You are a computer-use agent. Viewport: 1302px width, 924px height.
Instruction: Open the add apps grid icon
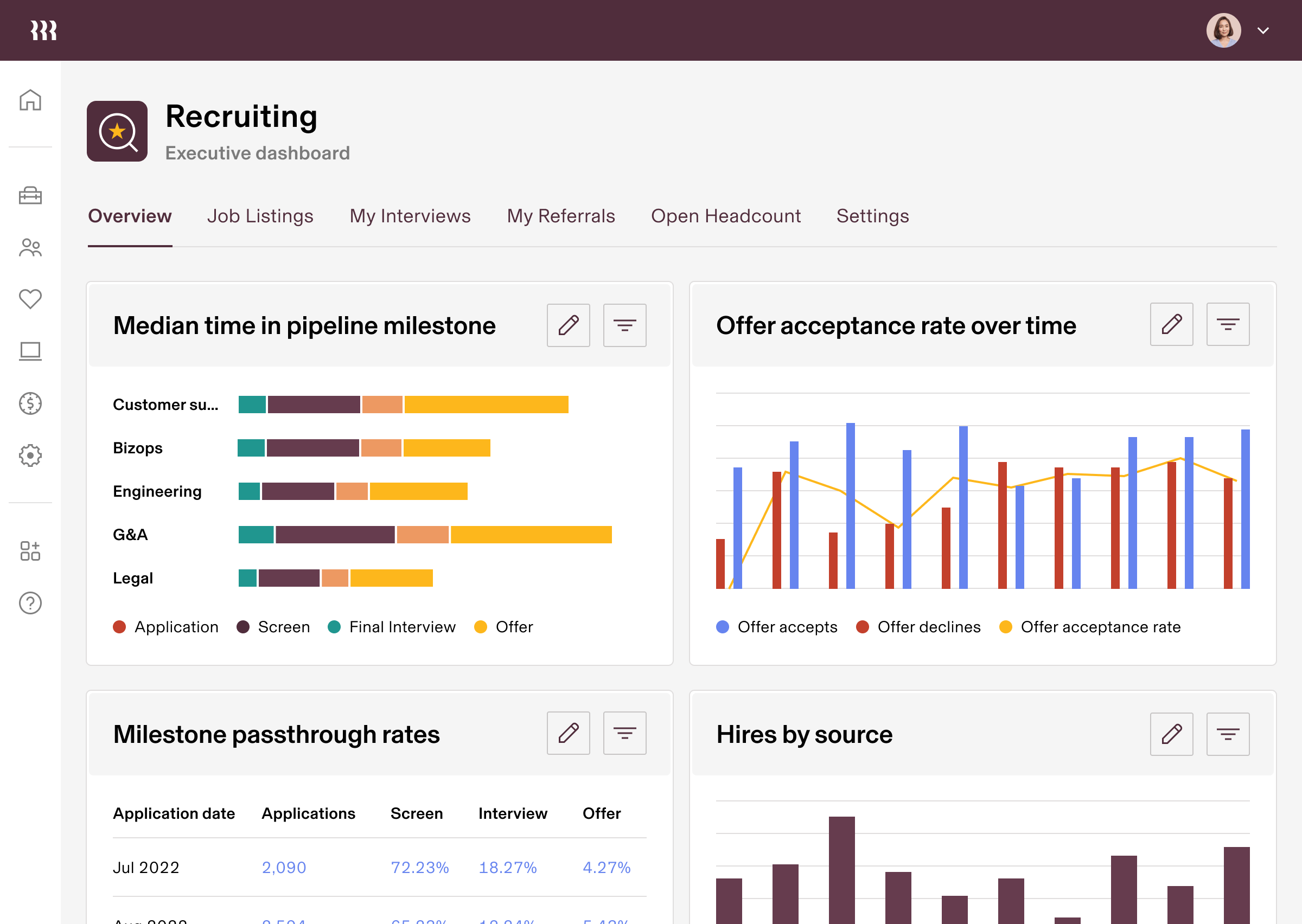point(30,551)
